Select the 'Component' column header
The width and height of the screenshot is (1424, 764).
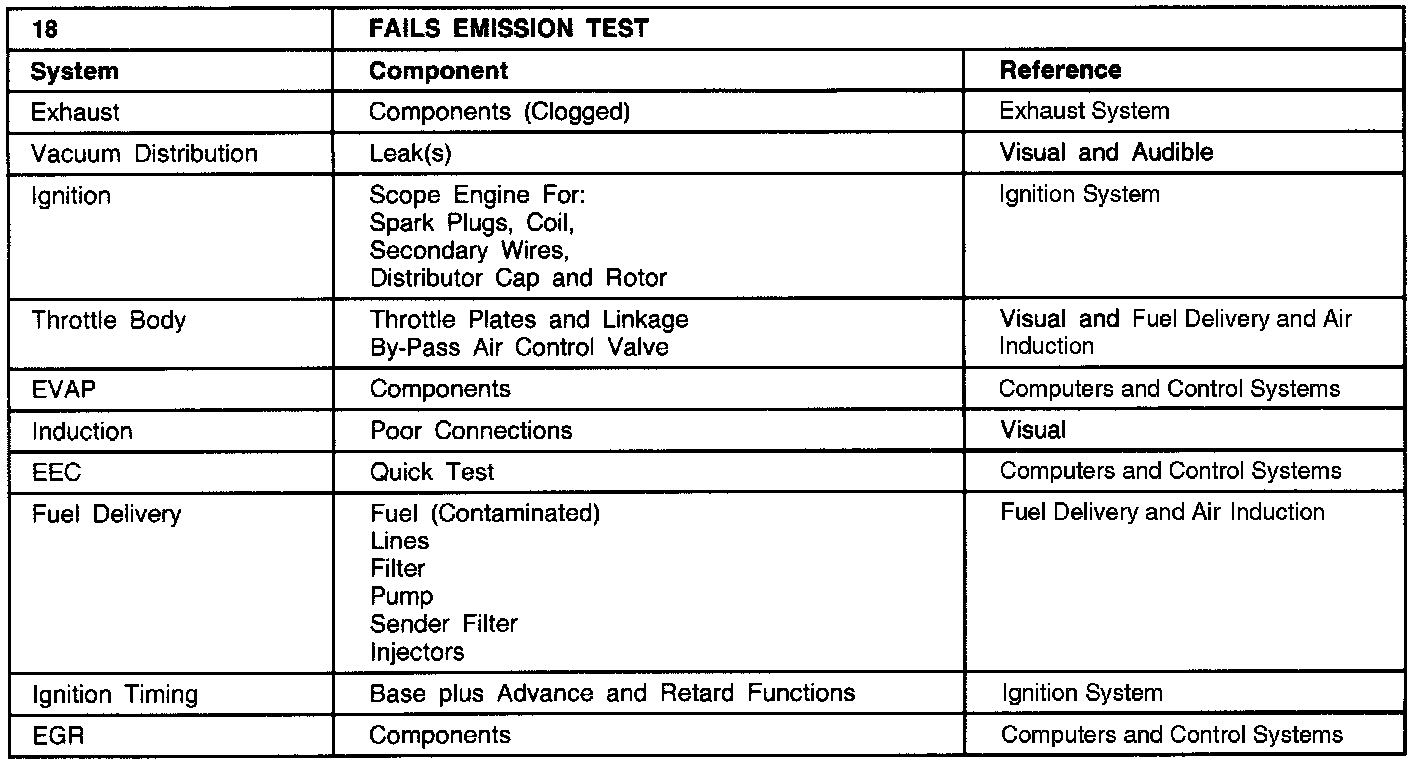[439, 71]
